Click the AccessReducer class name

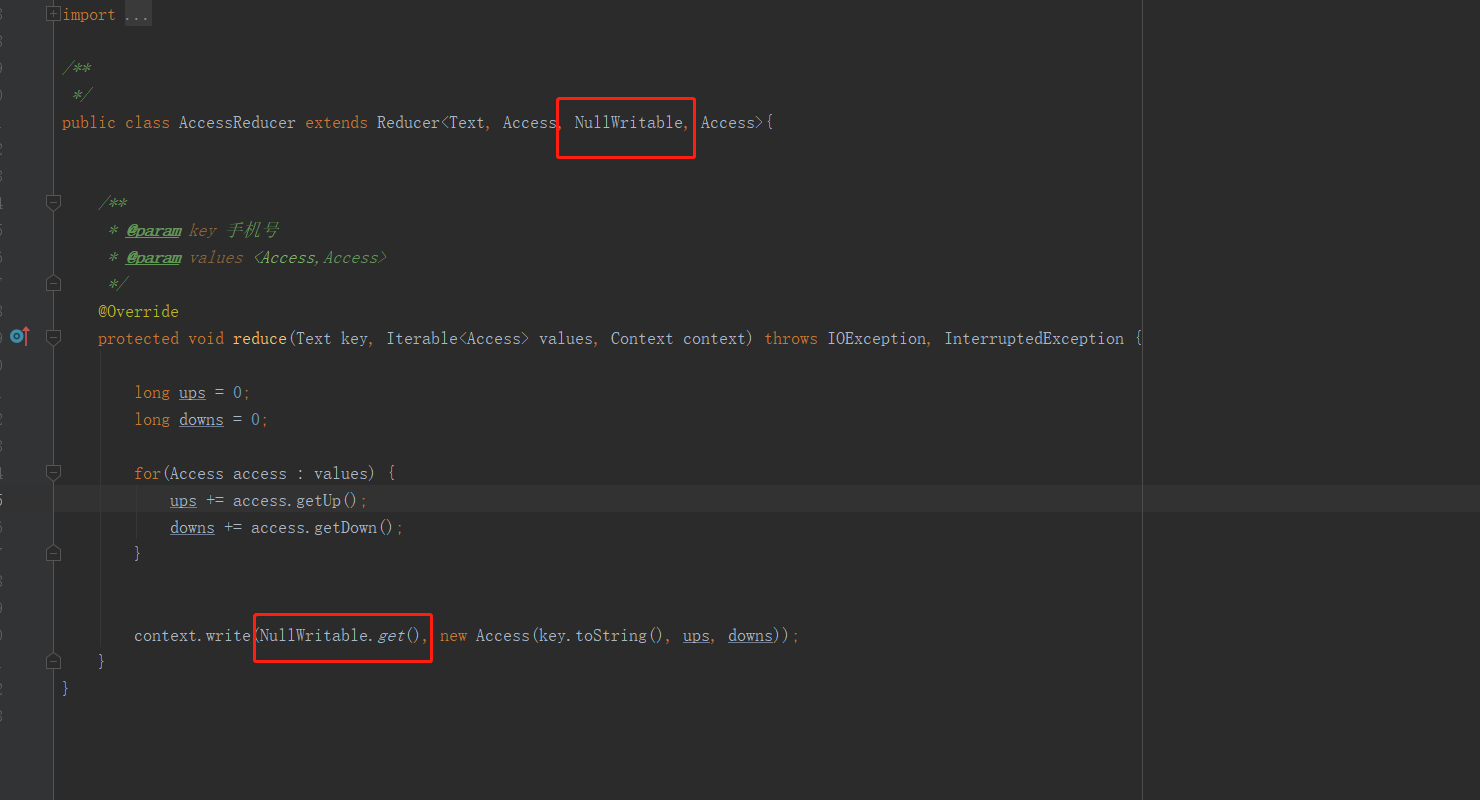(x=237, y=123)
